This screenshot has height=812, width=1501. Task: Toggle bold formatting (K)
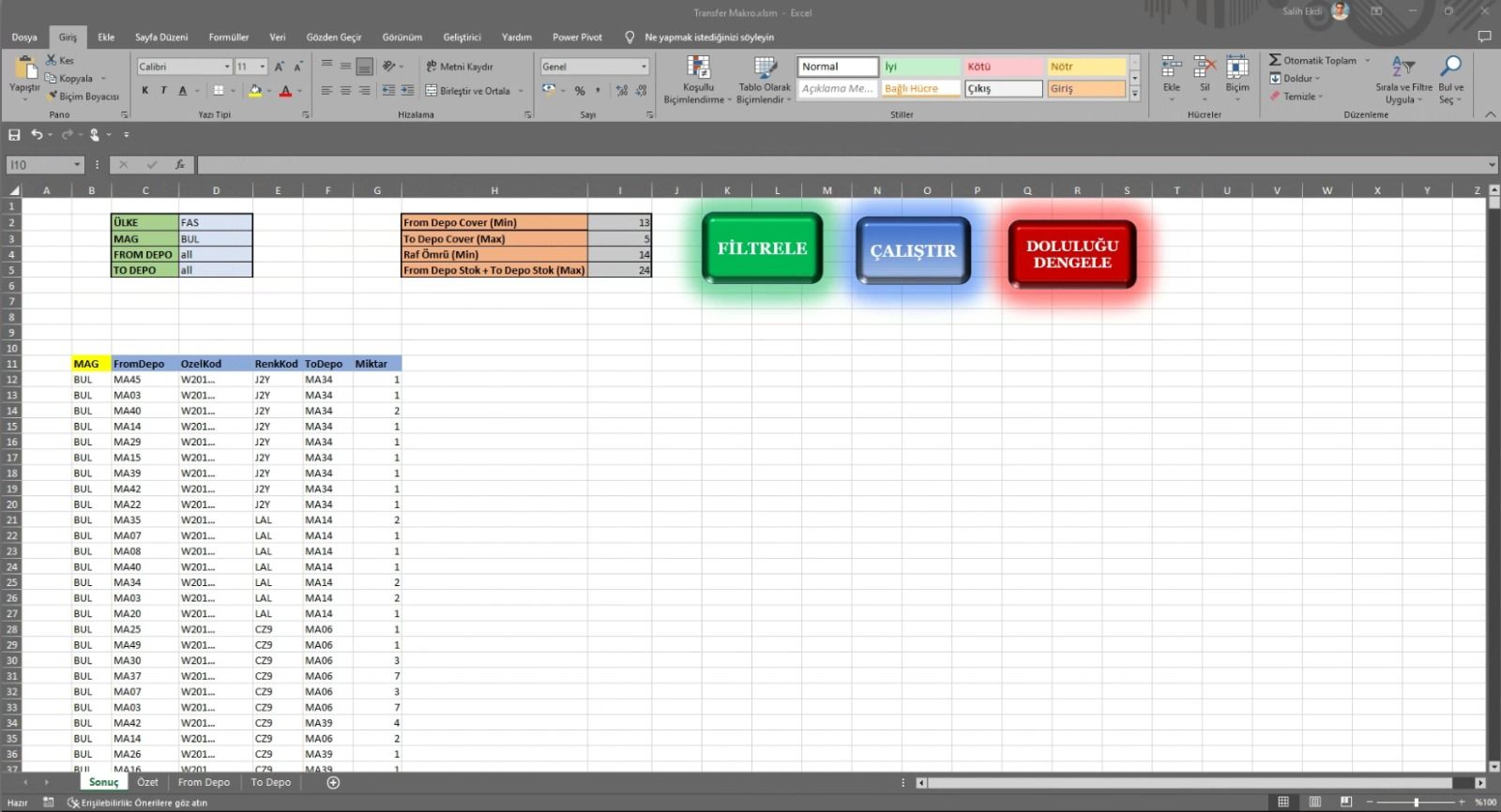coord(144,91)
